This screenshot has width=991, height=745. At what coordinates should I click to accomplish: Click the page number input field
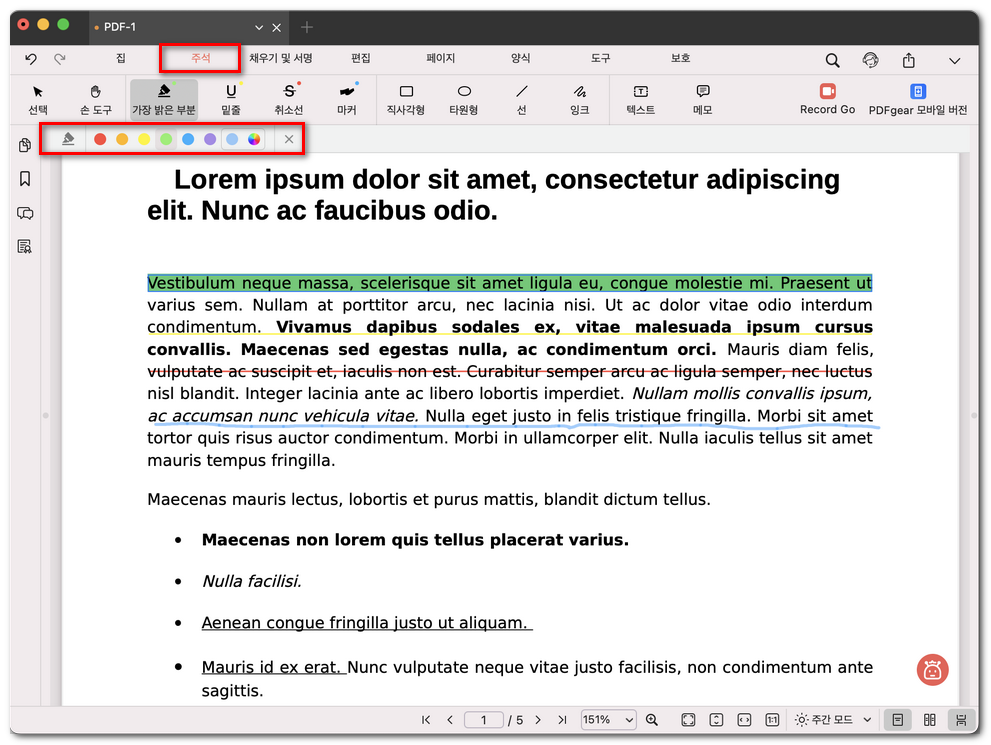[484, 720]
